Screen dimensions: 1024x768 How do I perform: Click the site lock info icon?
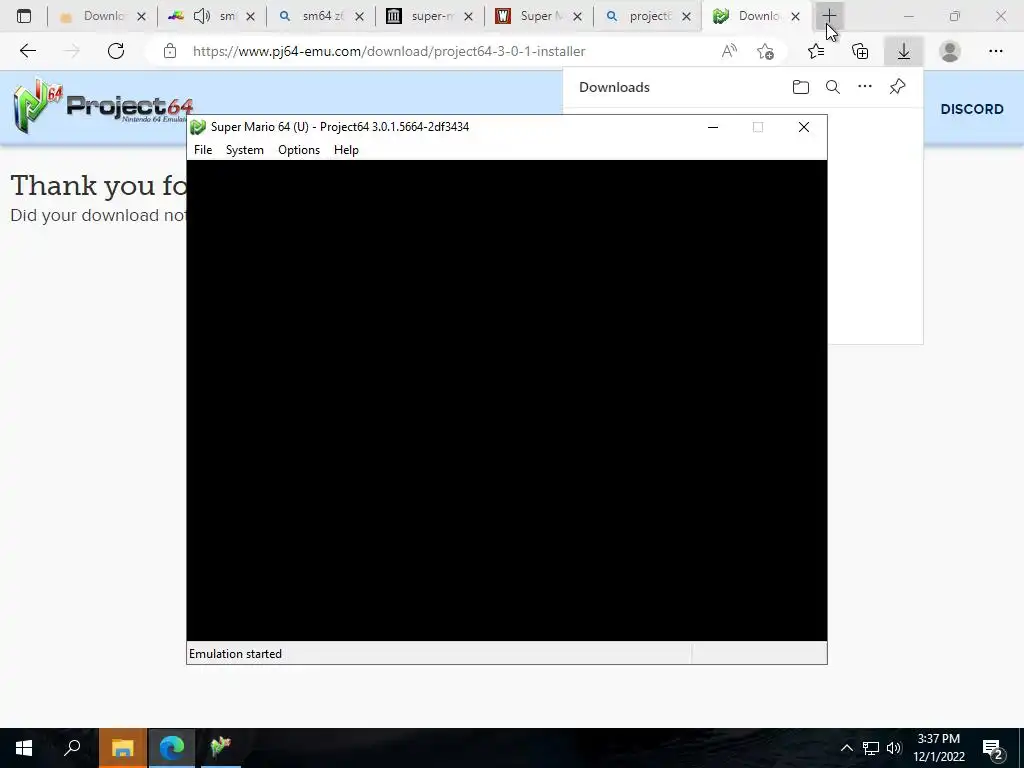tap(170, 51)
